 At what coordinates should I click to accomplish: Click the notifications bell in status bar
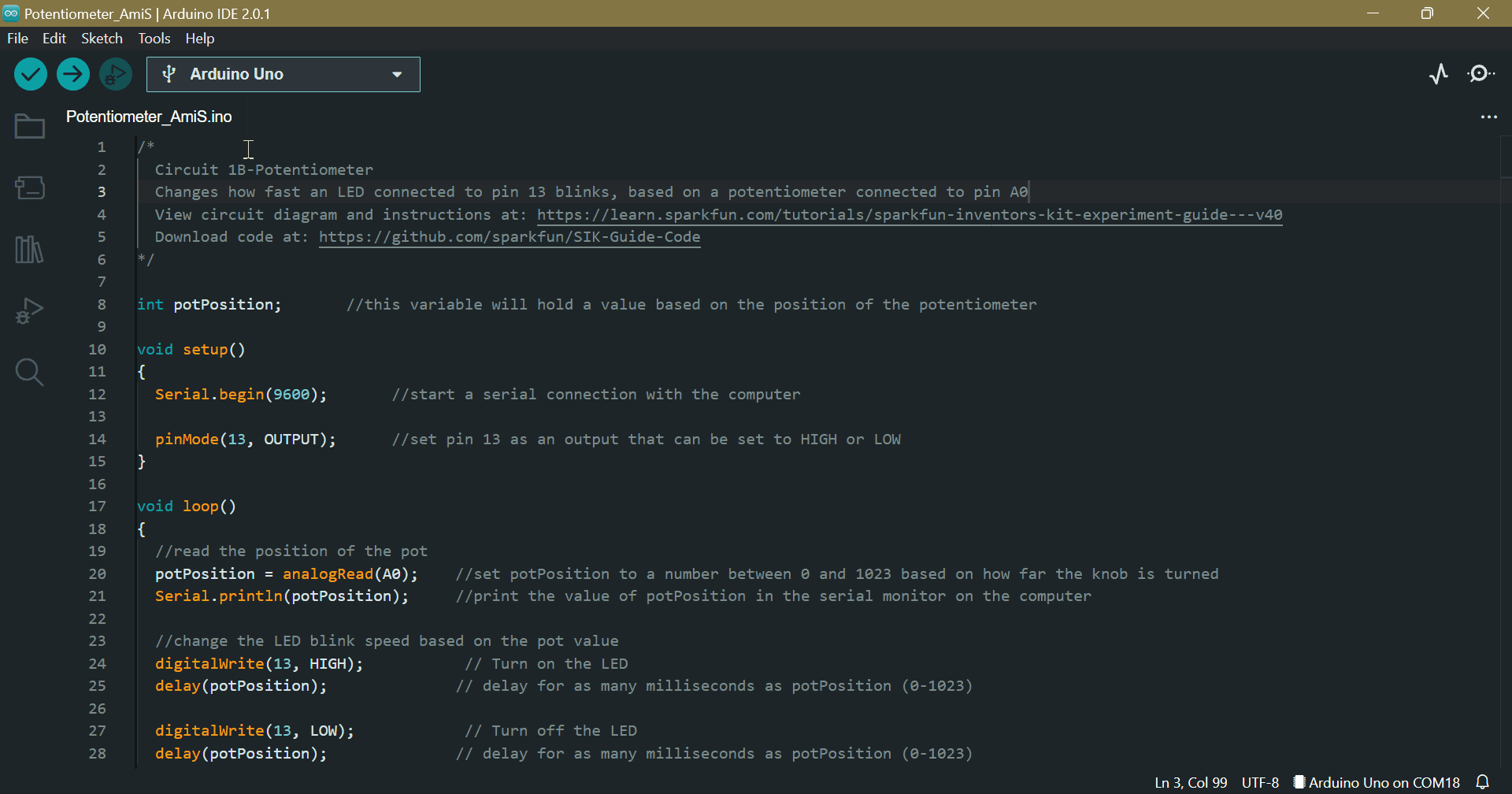[x=1483, y=782]
